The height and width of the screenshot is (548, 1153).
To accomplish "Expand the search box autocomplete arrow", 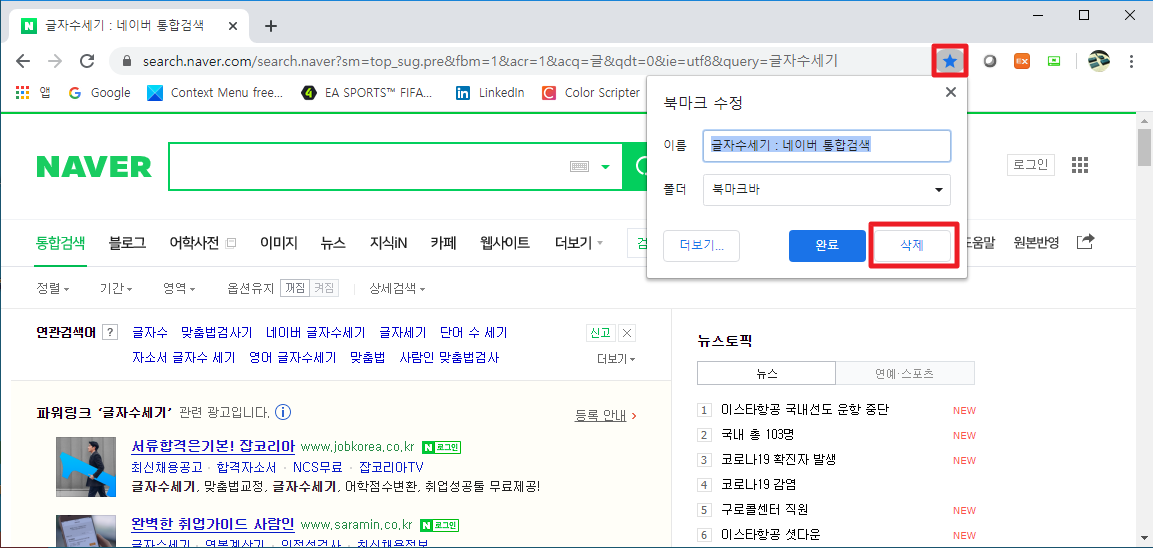I will [x=605, y=167].
